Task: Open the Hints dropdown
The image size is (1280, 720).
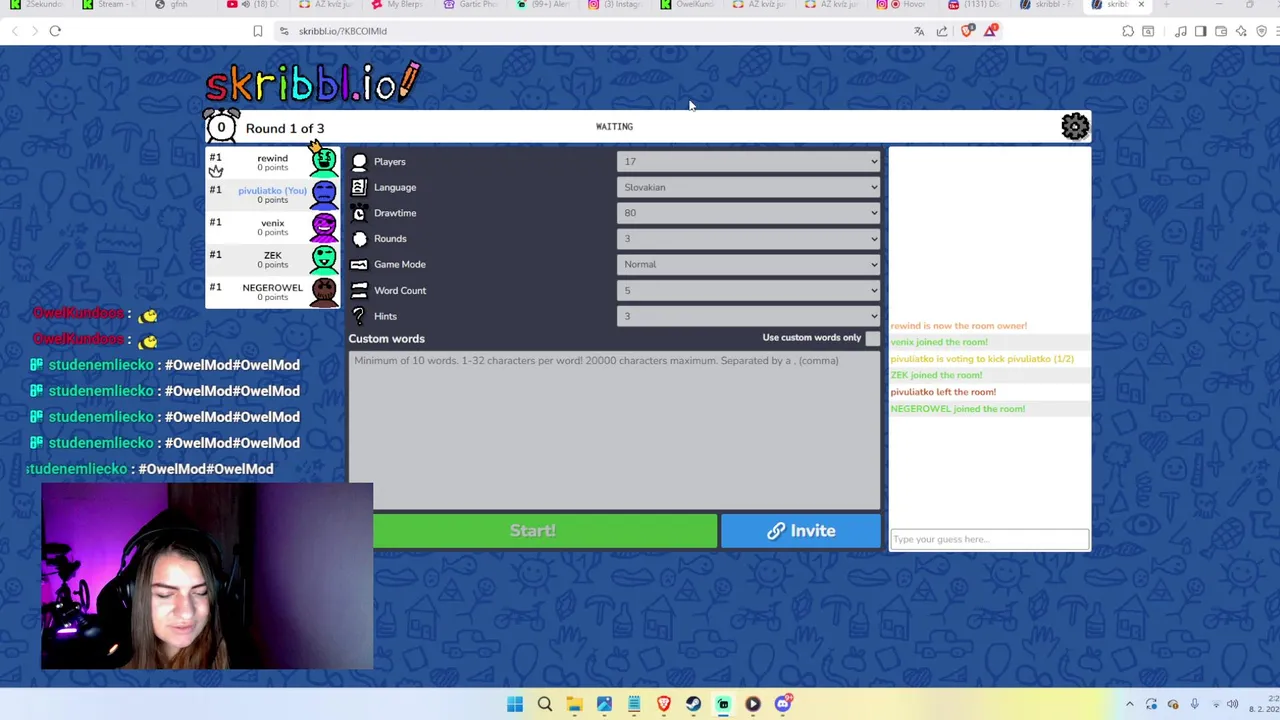Action: pyautogui.click(x=749, y=316)
